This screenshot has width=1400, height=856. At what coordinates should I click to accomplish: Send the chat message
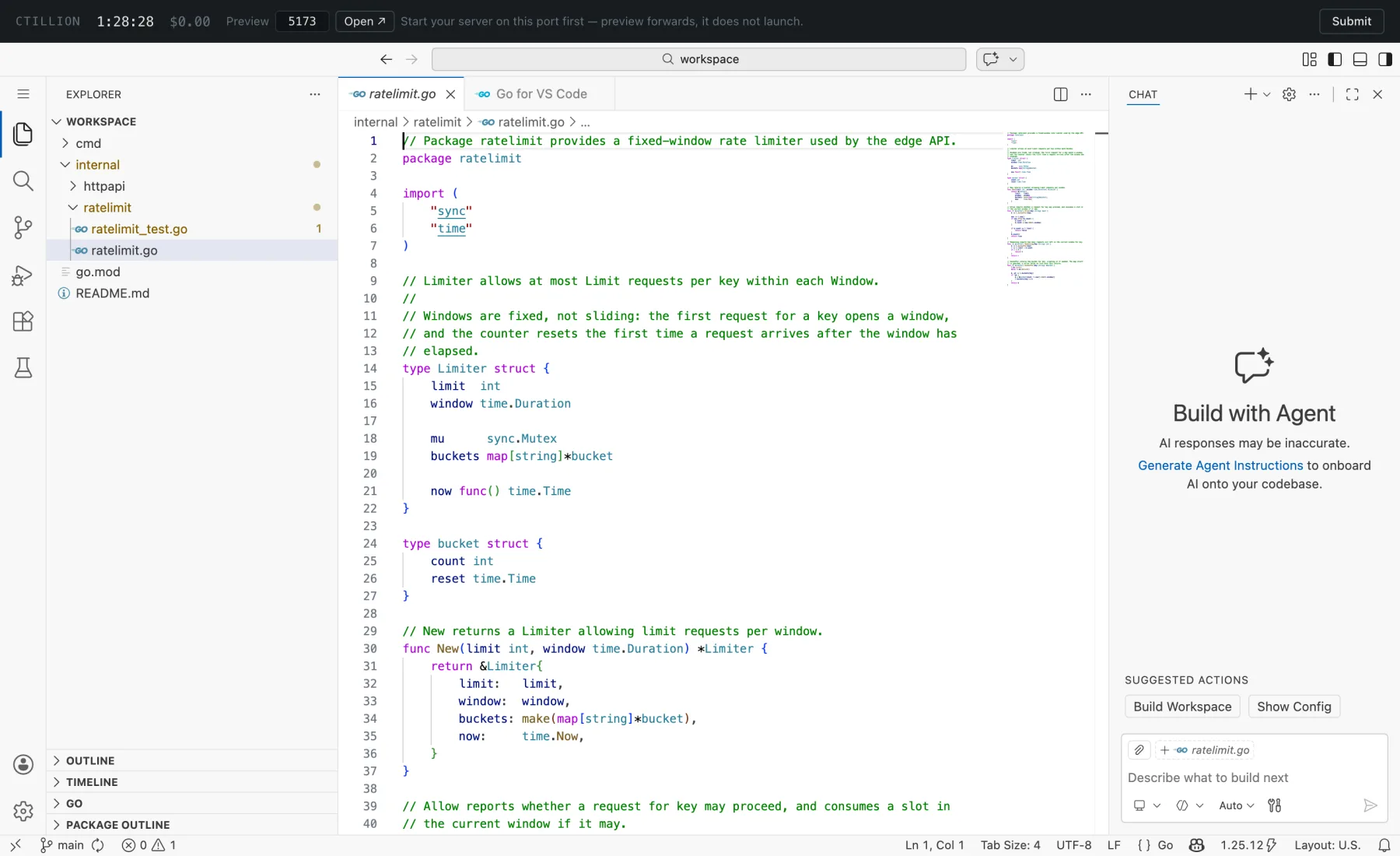pyautogui.click(x=1370, y=805)
